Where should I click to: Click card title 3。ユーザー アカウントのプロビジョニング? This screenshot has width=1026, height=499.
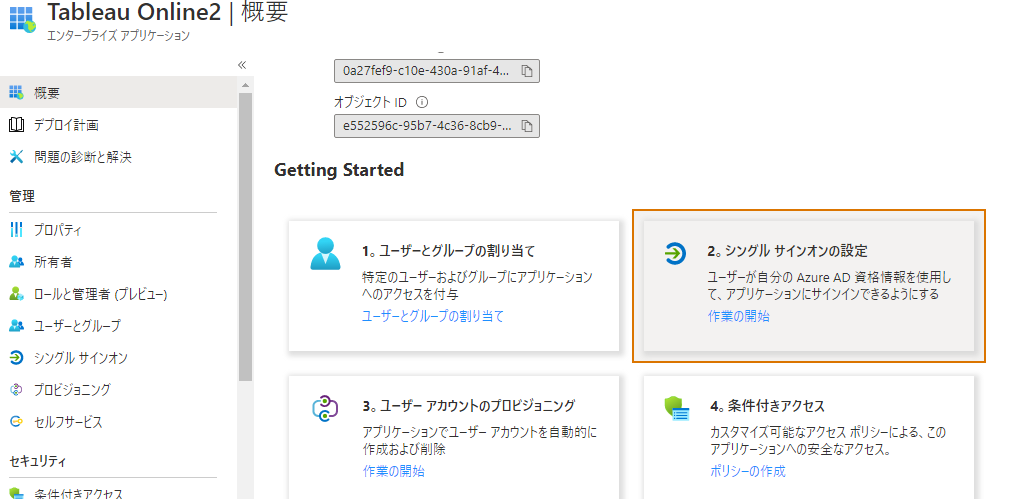(x=469, y=405)
